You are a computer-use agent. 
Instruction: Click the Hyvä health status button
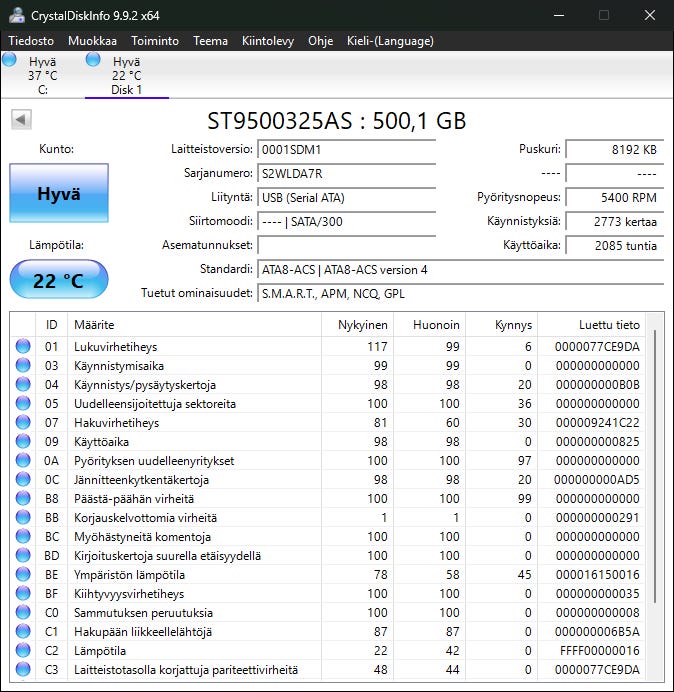[59, 193]
